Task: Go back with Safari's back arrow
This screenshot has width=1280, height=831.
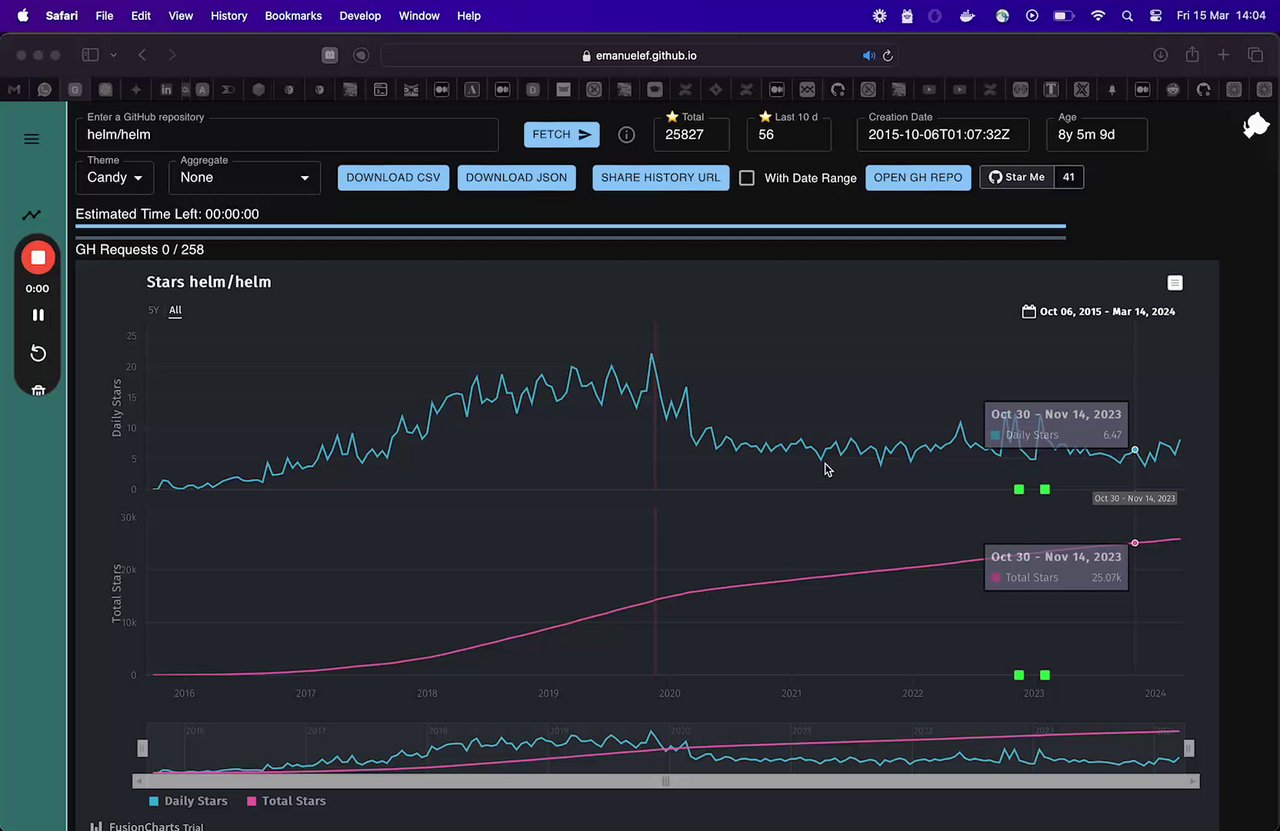Action: 142,56
